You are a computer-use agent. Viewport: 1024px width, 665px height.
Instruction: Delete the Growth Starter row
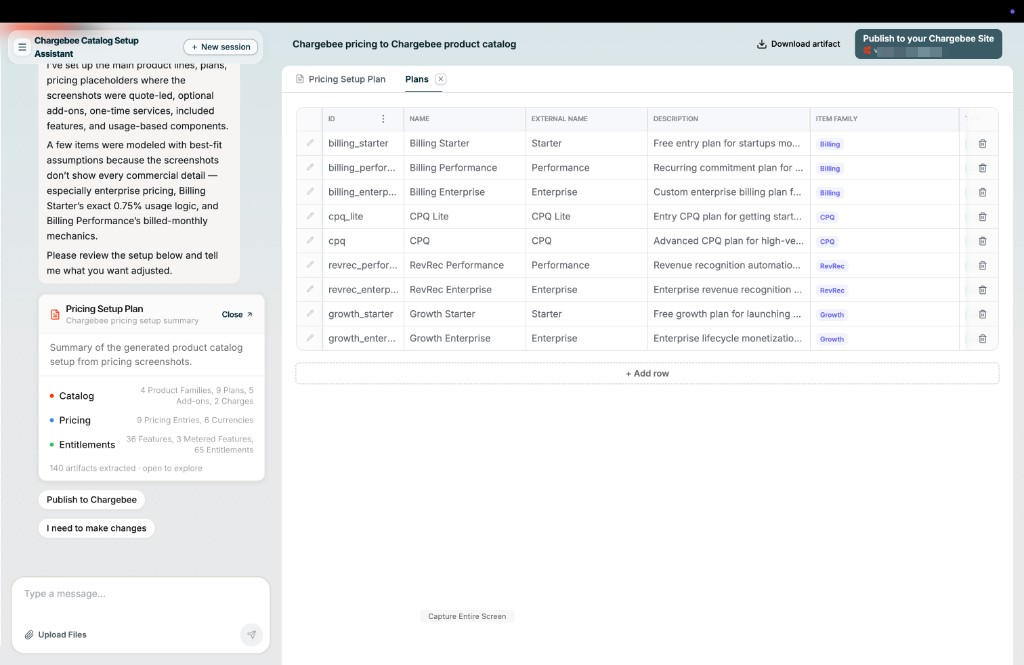[982, 314]
